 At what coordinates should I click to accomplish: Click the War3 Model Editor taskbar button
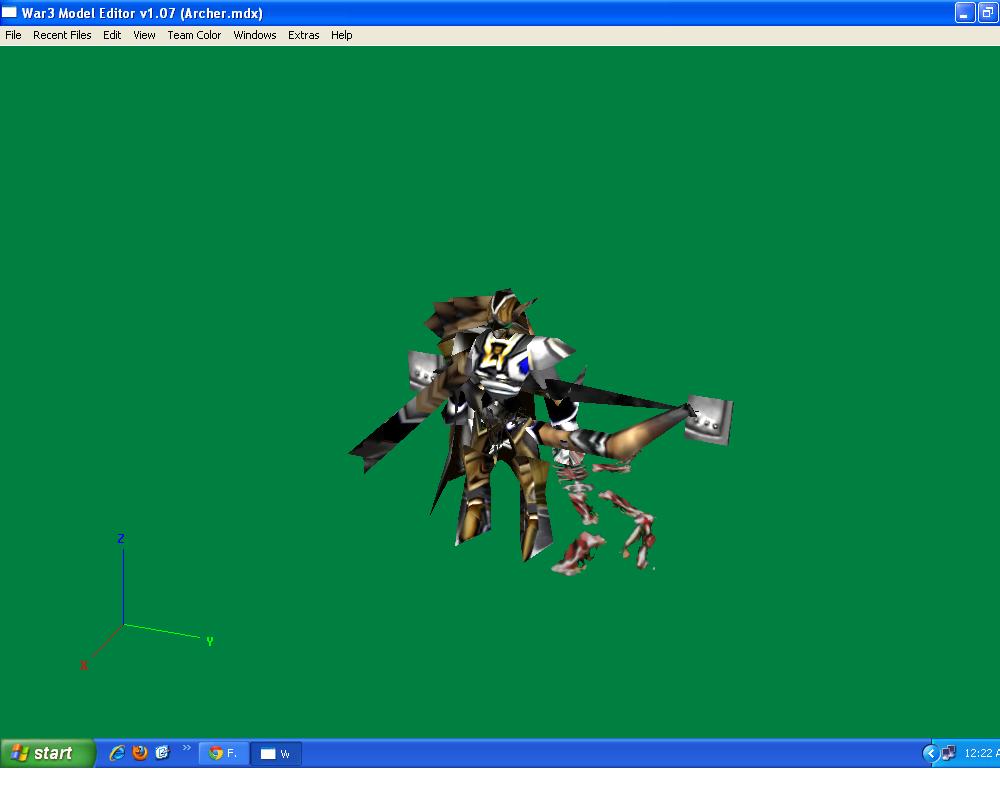coord(276,753)
